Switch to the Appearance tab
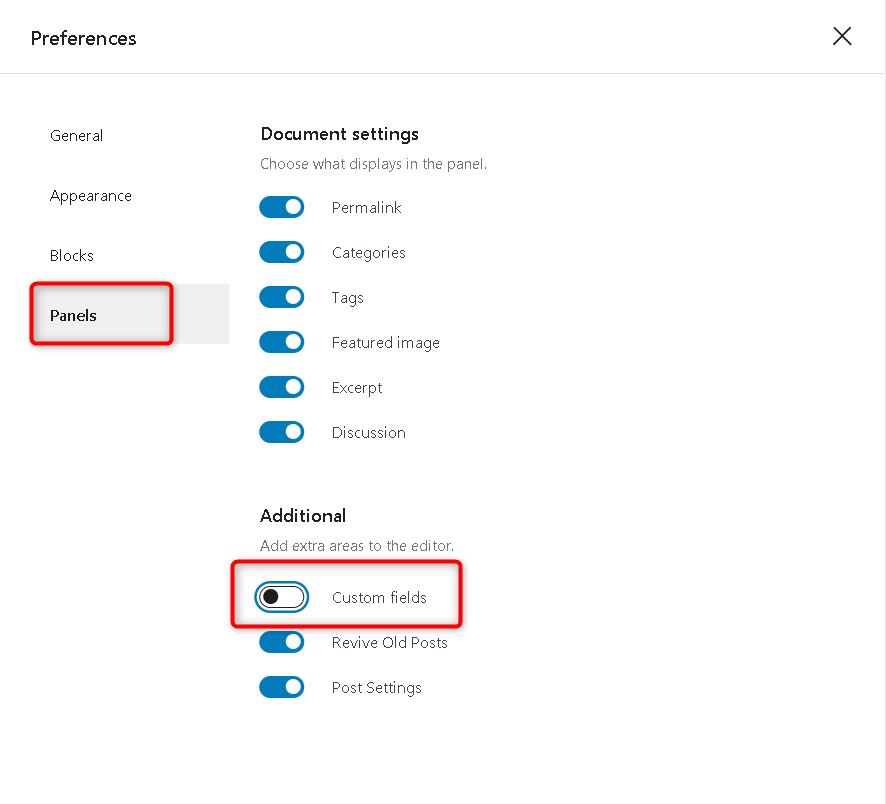 91,196
